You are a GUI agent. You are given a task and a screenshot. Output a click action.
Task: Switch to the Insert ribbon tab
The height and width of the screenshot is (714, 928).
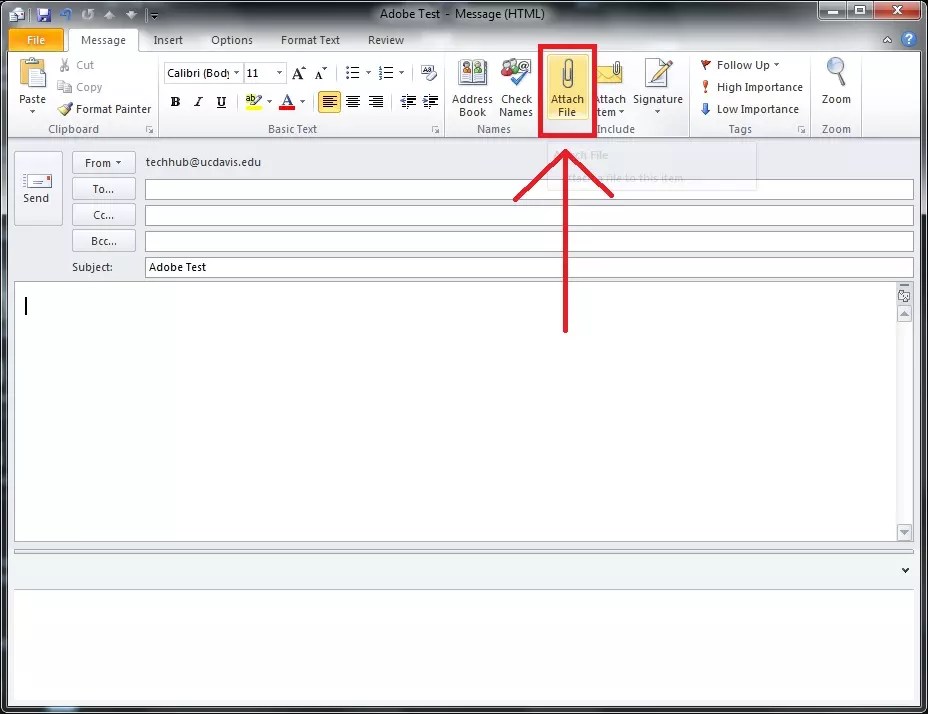[168, 40]
